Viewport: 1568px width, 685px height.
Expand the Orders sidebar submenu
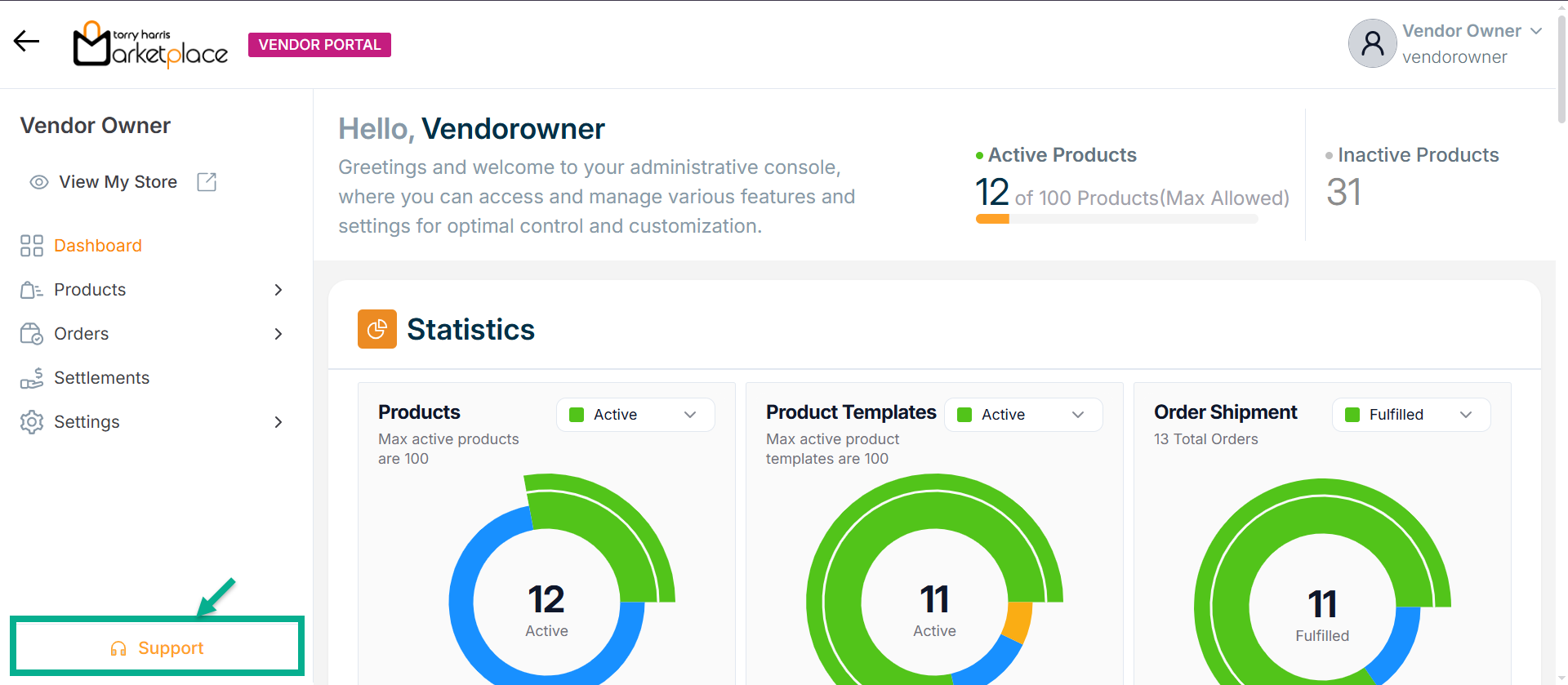point(278,334)
